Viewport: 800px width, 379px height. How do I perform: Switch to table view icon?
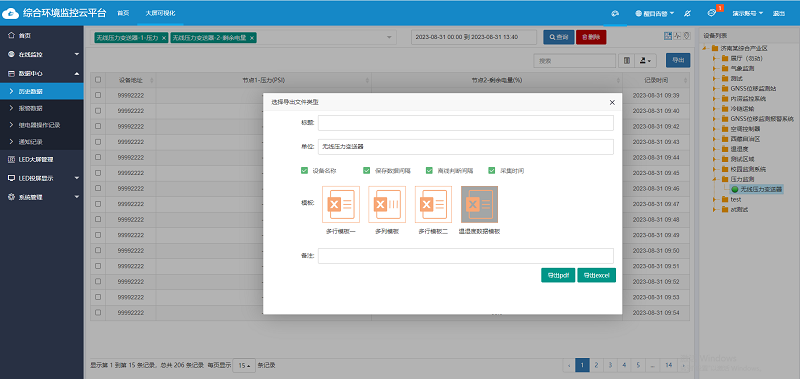pos(668,36)
